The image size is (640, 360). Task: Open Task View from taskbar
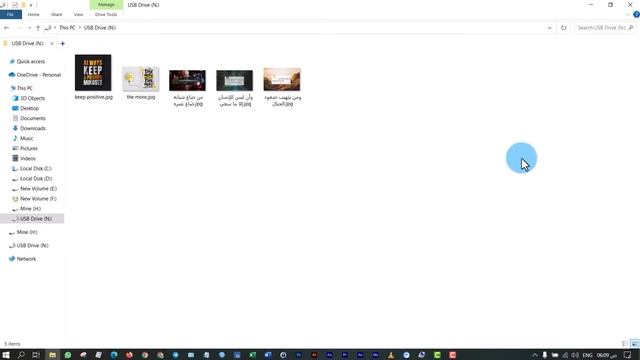[36, 355]
